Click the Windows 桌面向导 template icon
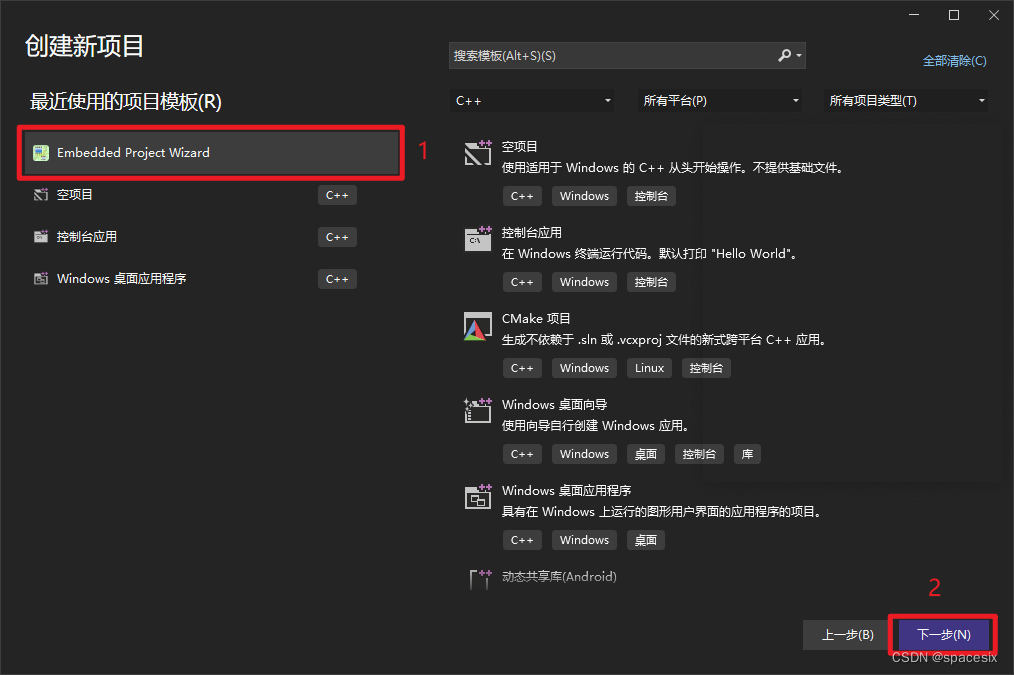 [478, 411]
